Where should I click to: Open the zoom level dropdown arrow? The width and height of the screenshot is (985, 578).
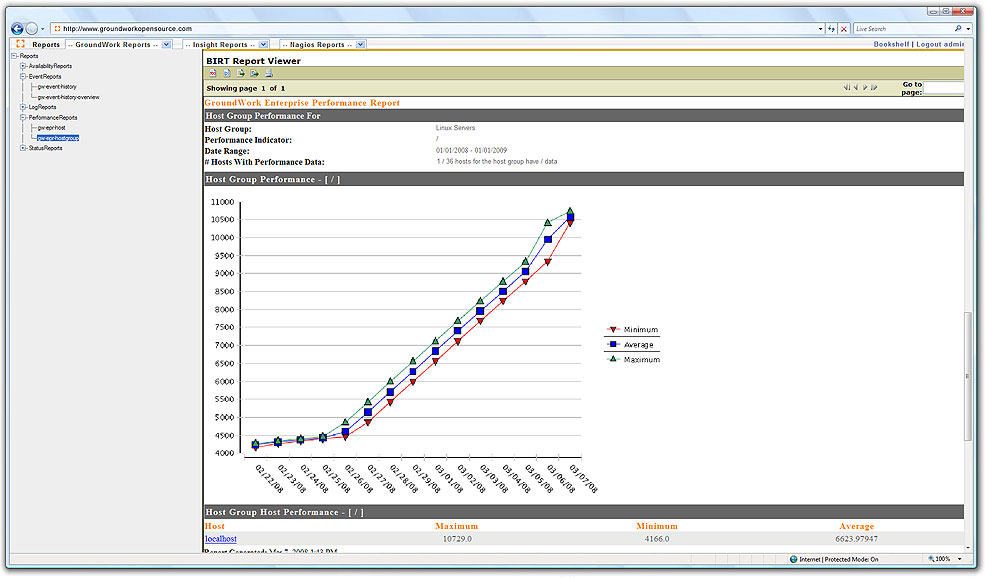959,559
